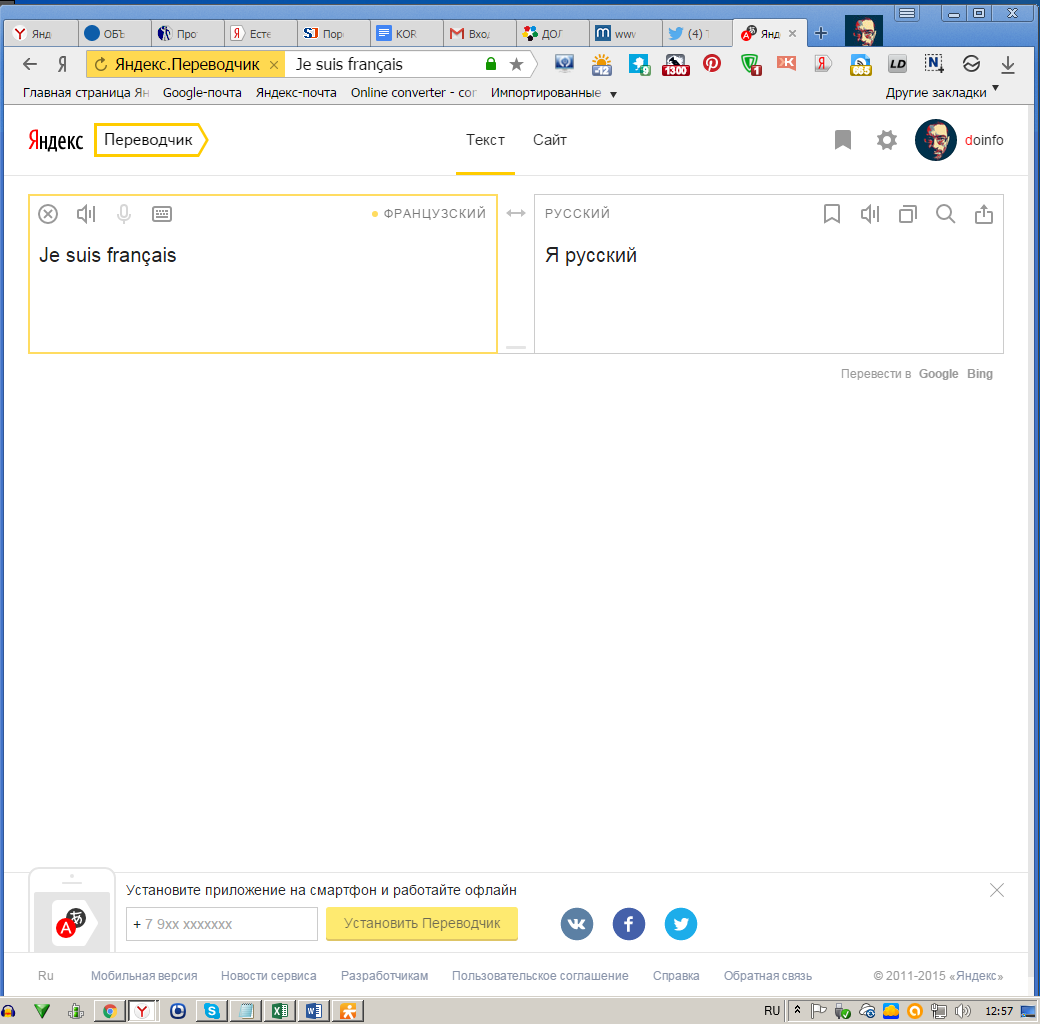Click the Яндекс logo
1040x1024 pixels.
click(55, 140)
